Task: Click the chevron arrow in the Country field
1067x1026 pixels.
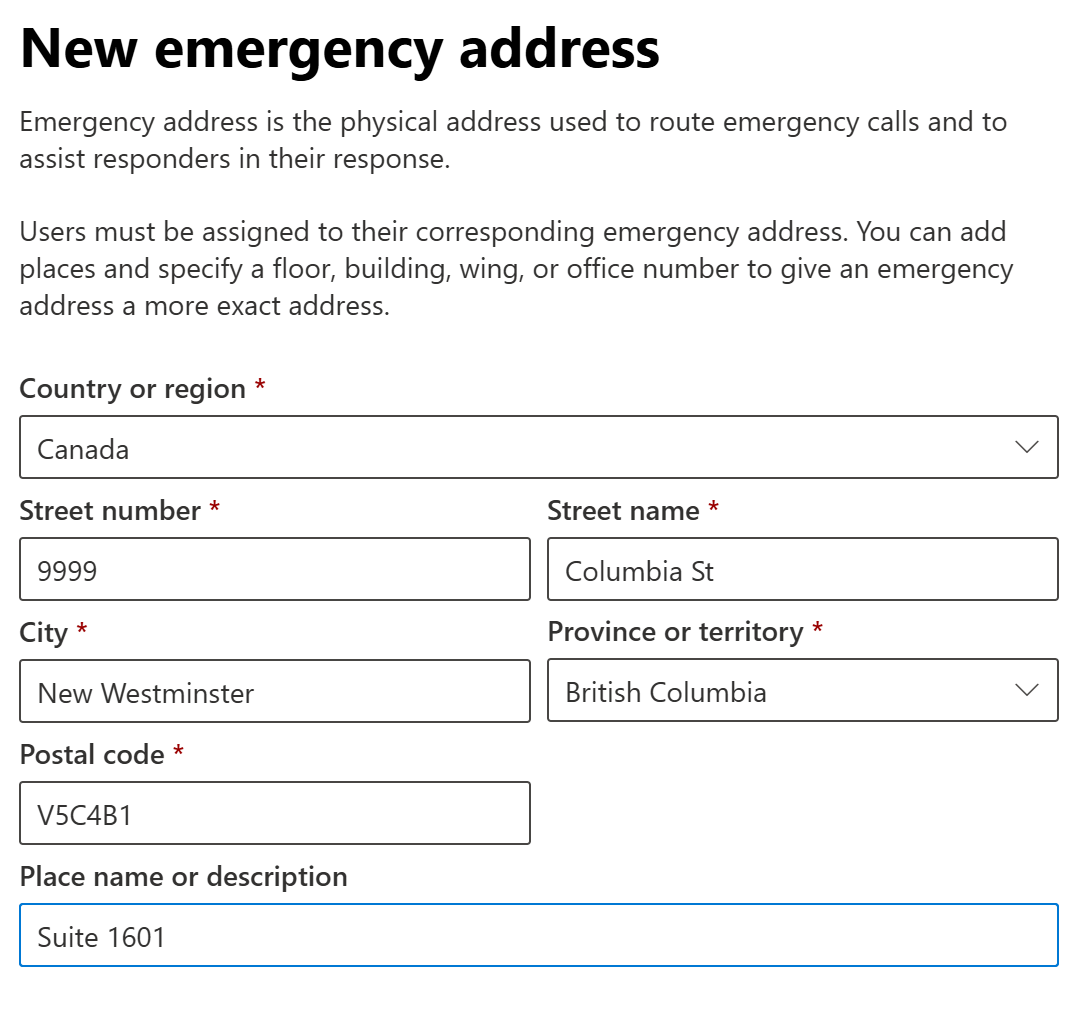Action: click(x=1026, y=448)
